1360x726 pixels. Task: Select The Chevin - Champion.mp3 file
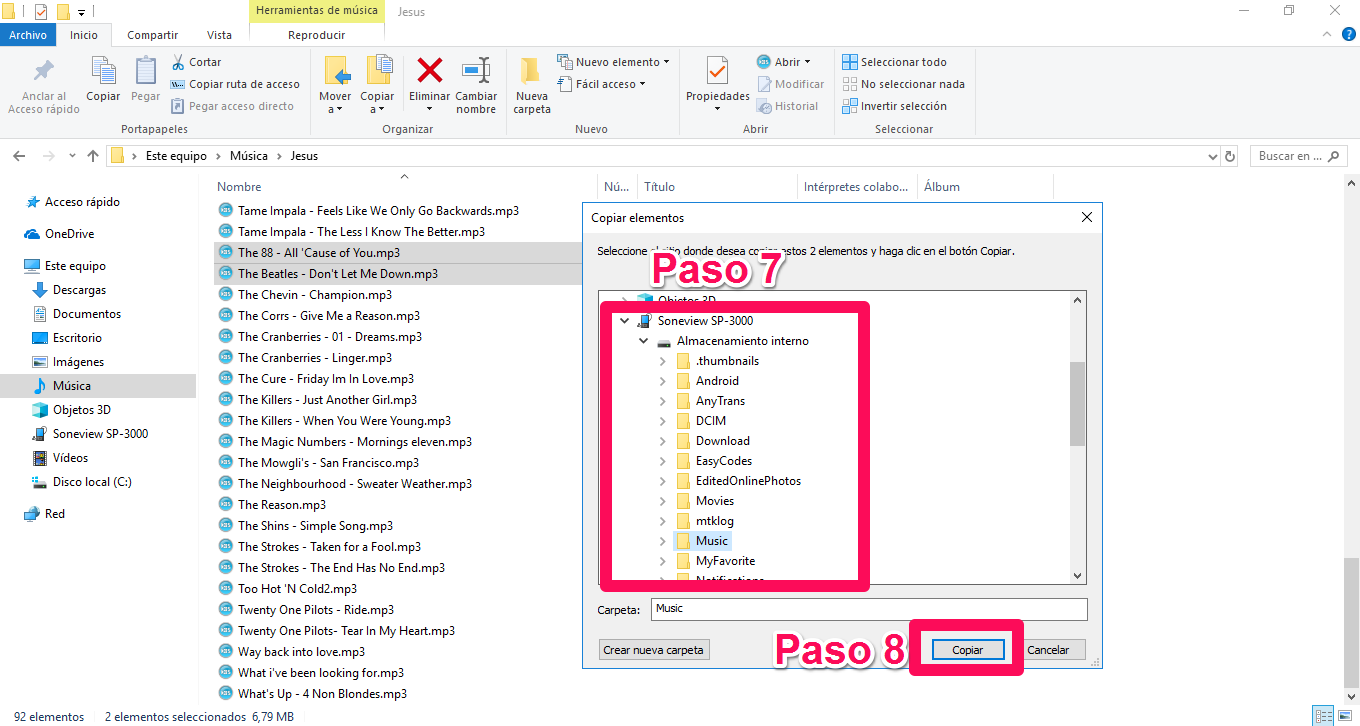314,295
